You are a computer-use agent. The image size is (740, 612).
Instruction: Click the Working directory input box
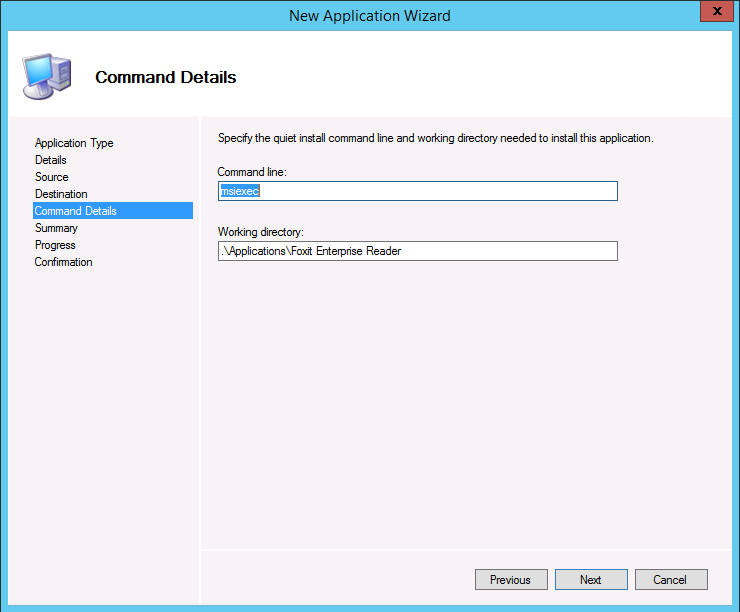point(417,251)
